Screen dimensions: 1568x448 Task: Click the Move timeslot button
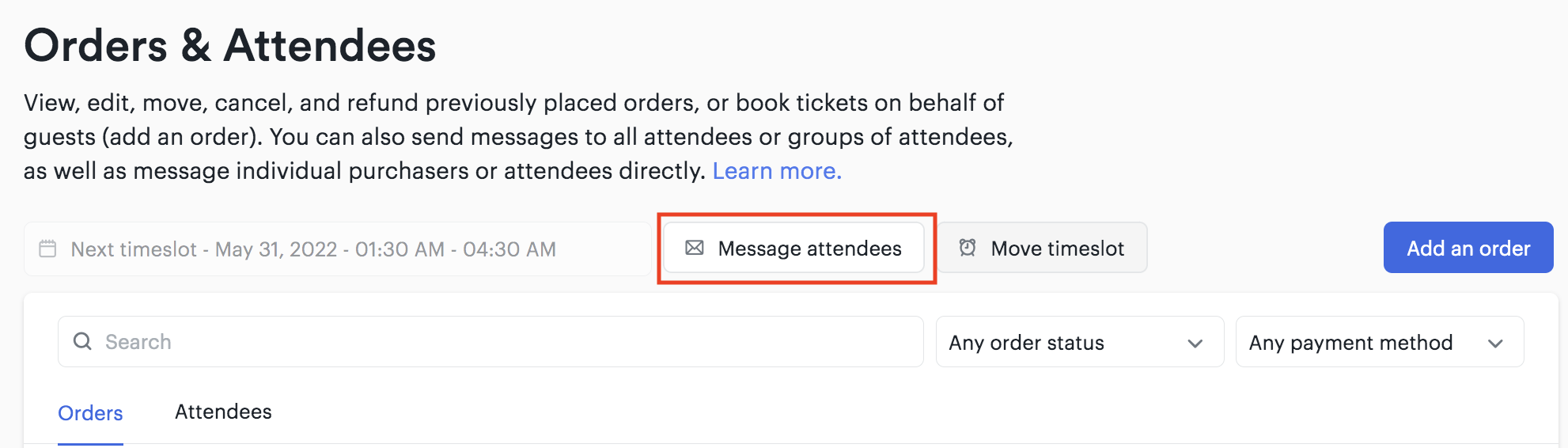tap(1043, 248)
